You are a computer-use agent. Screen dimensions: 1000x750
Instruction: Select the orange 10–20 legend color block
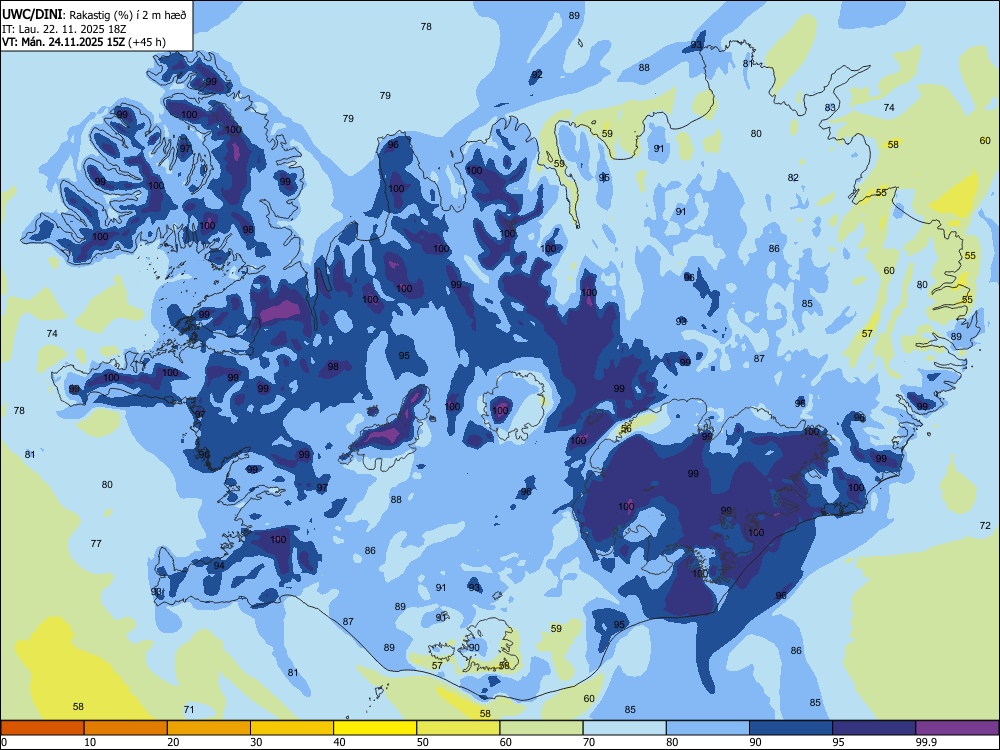coord(126,728)
